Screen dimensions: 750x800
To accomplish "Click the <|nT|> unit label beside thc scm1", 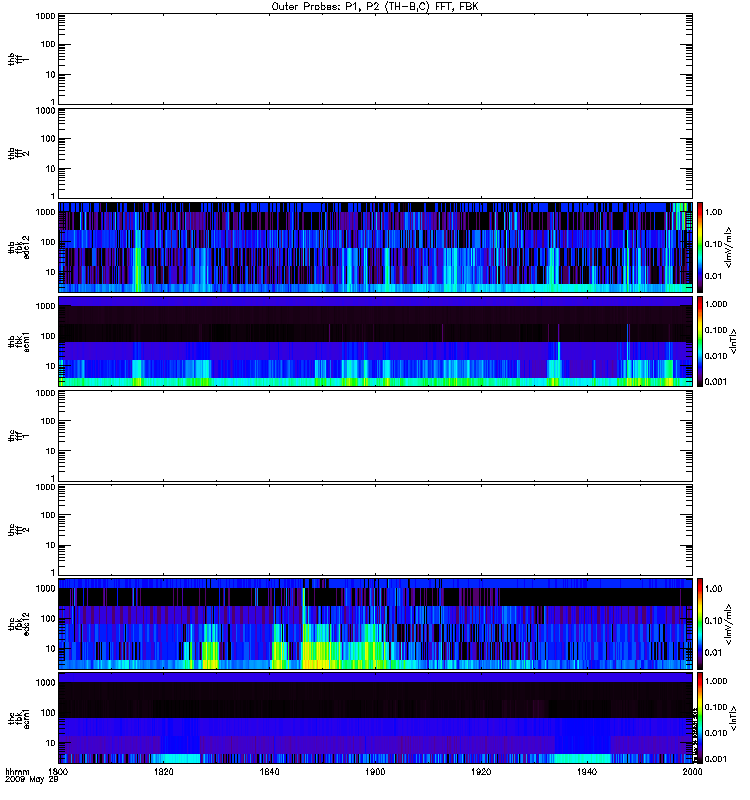I will point(734,719).
